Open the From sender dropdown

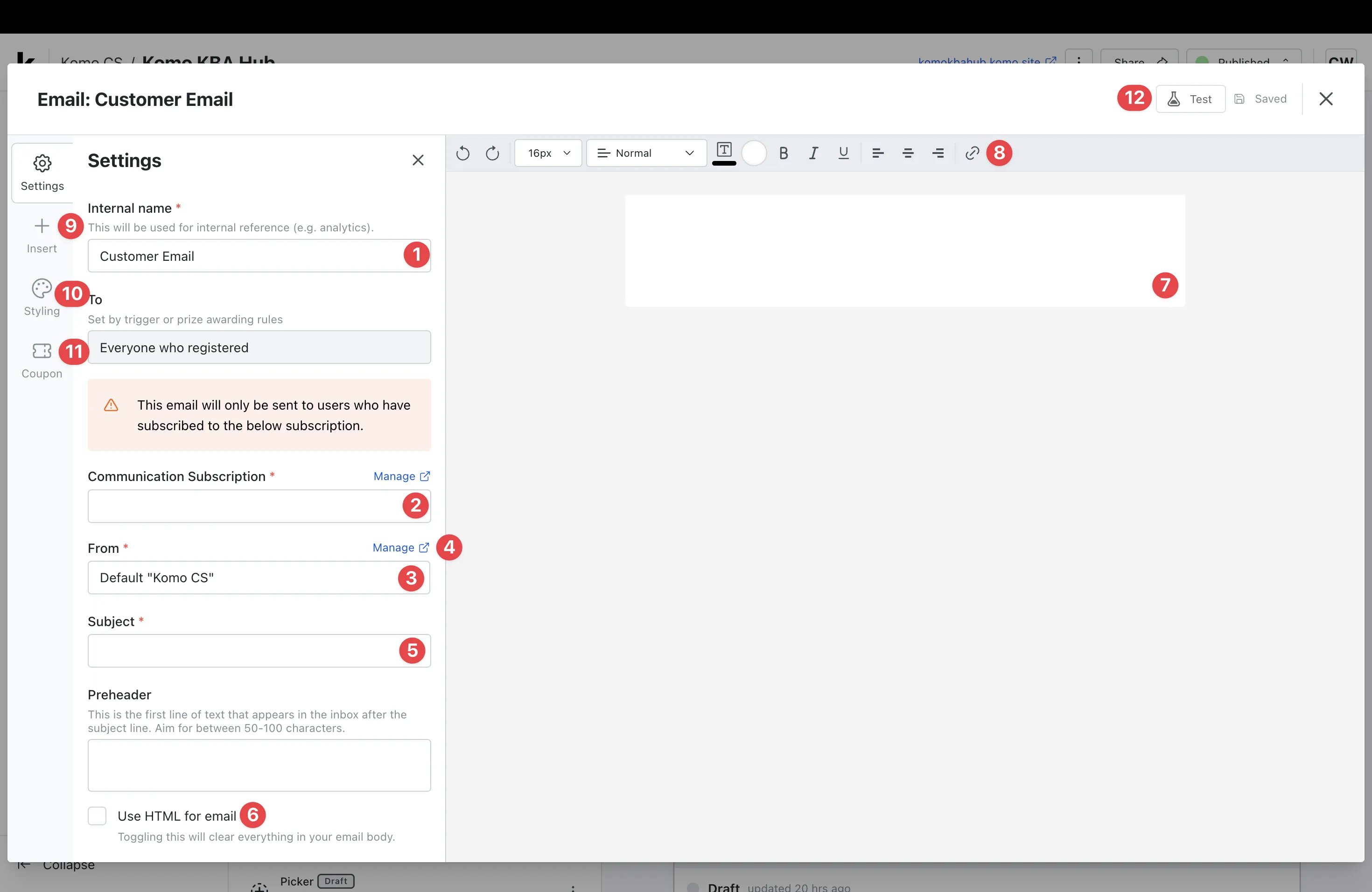point(259,578)
